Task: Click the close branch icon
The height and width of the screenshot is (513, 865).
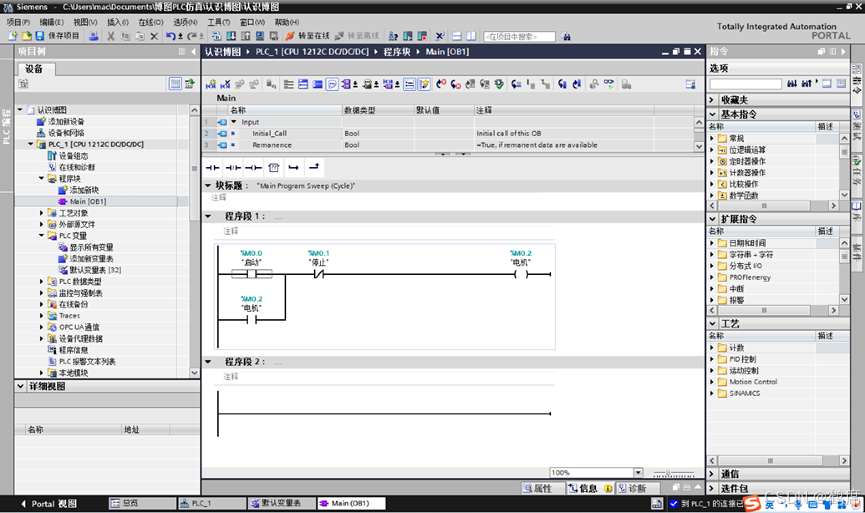Action: coord(314,167)
